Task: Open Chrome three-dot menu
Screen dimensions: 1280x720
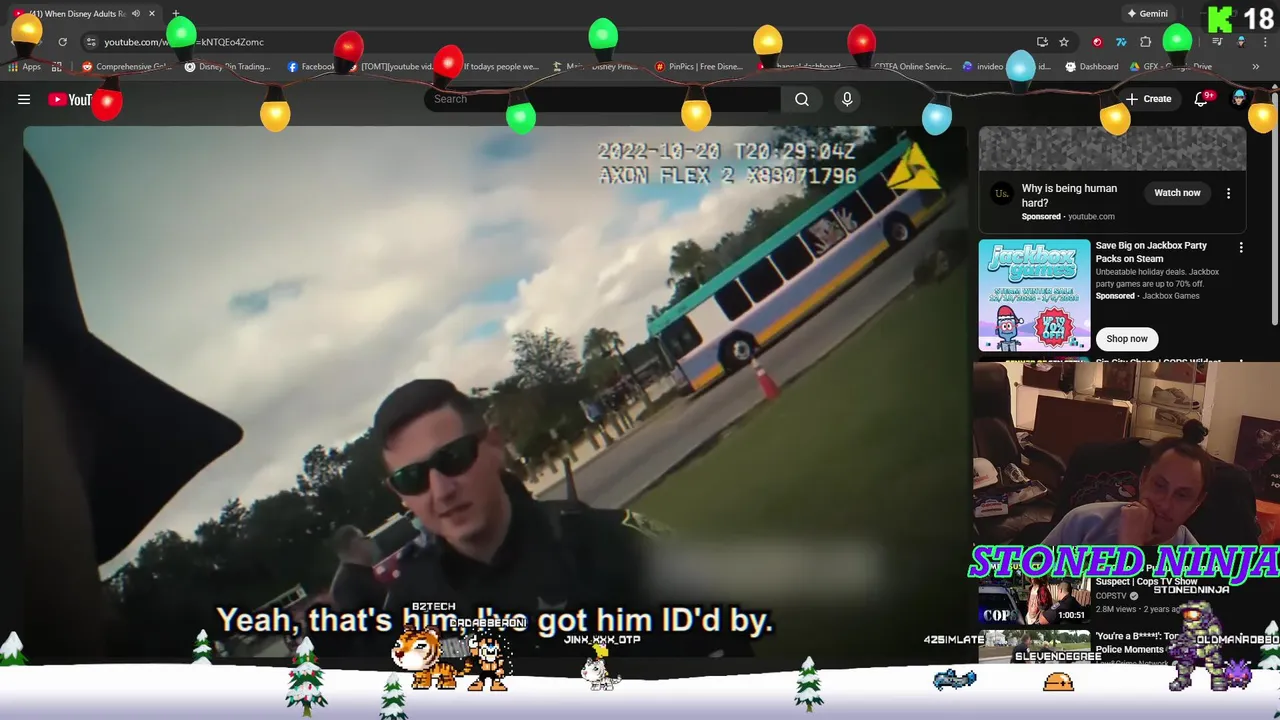Action: 1265,42
